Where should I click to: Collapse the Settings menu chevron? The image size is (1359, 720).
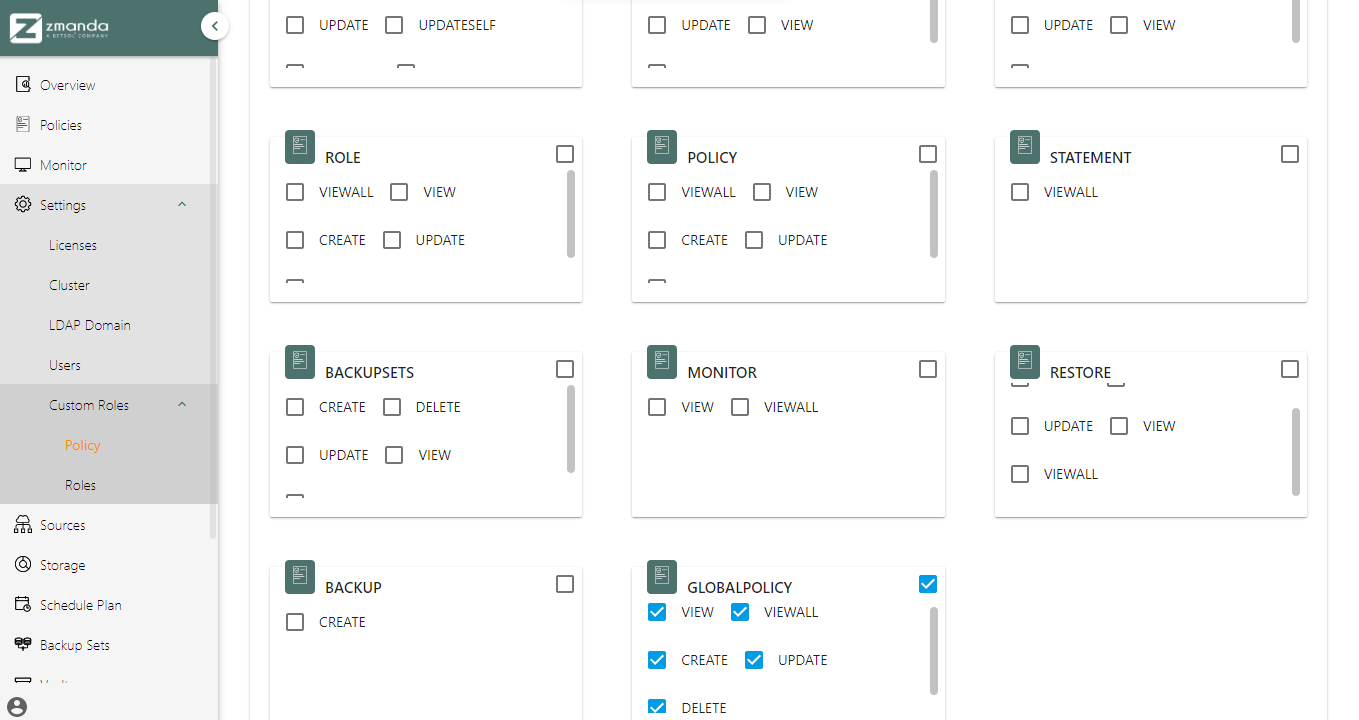click(x=182, y=205)
